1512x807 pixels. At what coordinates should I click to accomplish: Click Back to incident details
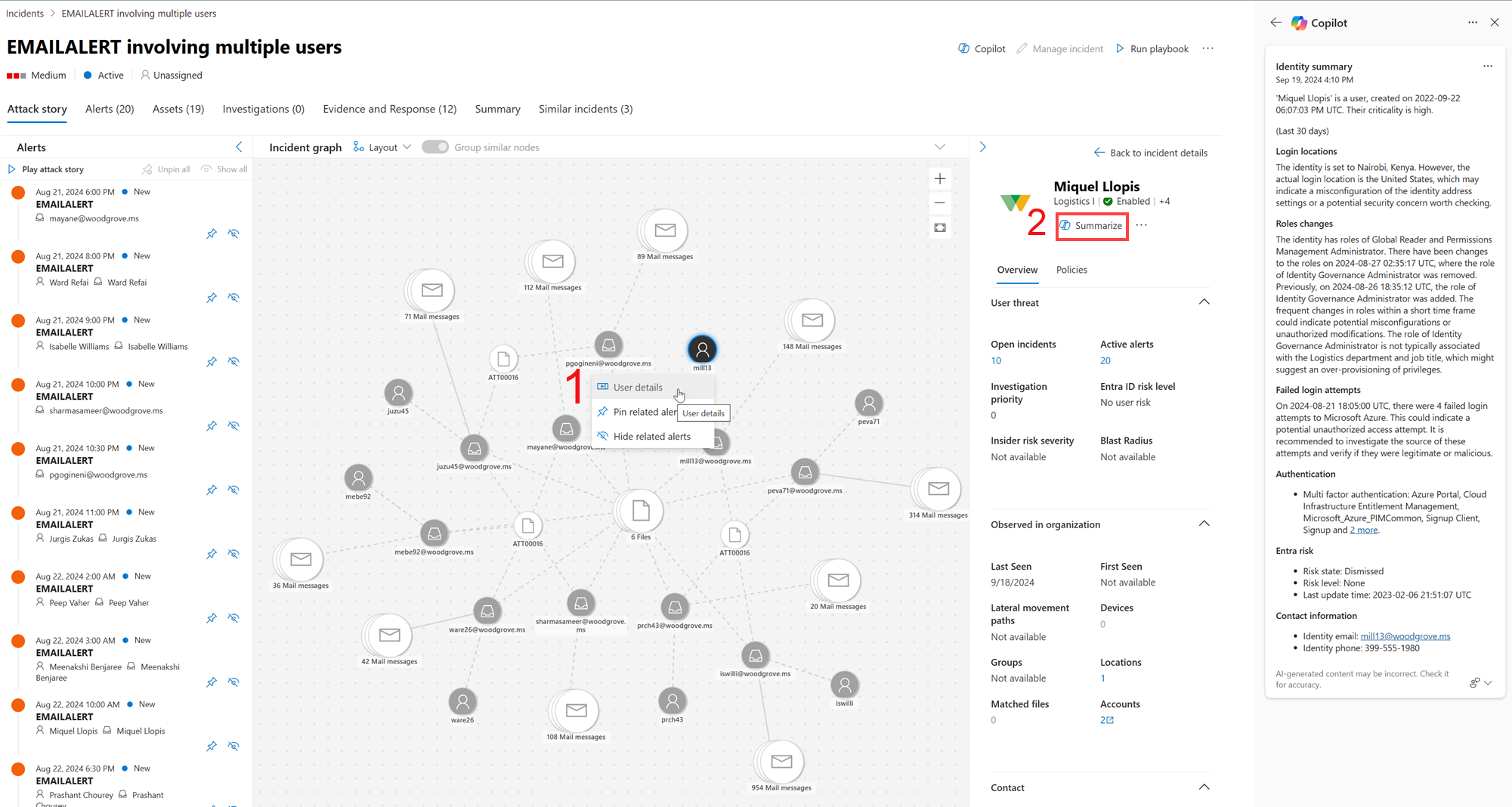pos(1151,153)
